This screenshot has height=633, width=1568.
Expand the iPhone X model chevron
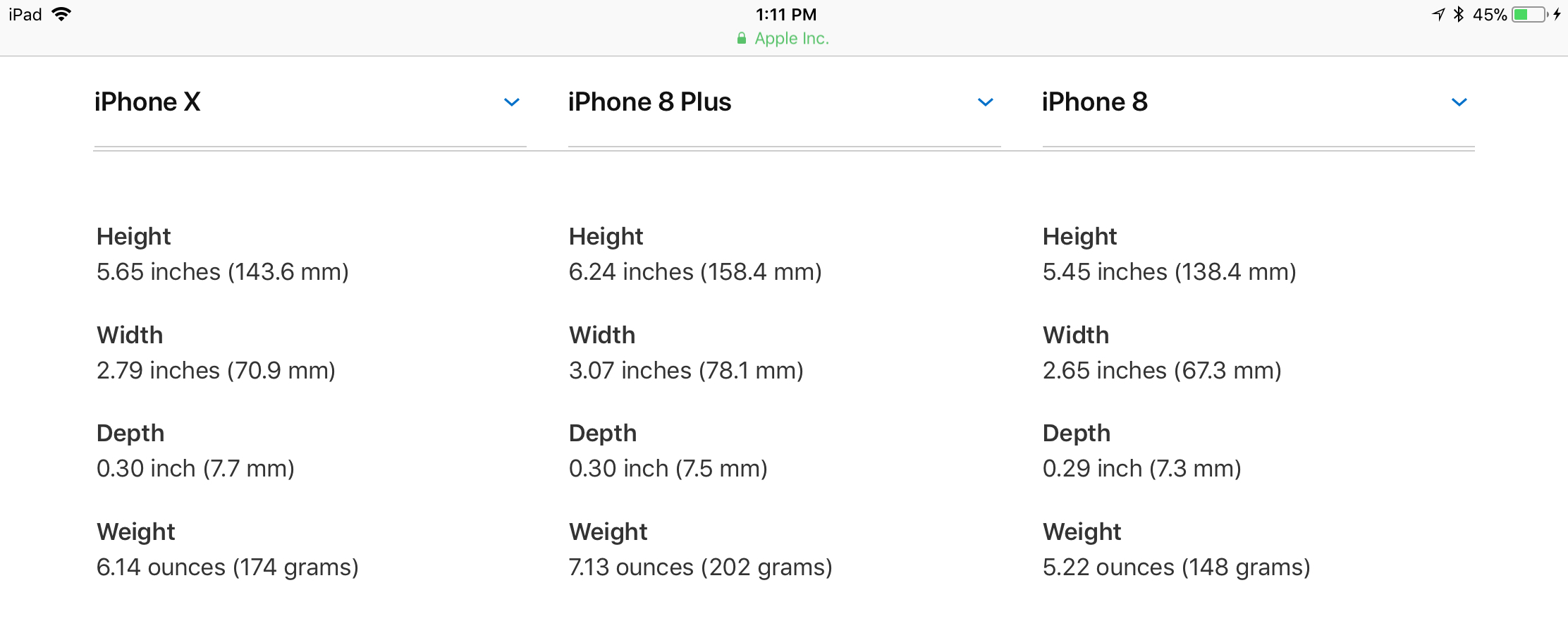(512, 103)
